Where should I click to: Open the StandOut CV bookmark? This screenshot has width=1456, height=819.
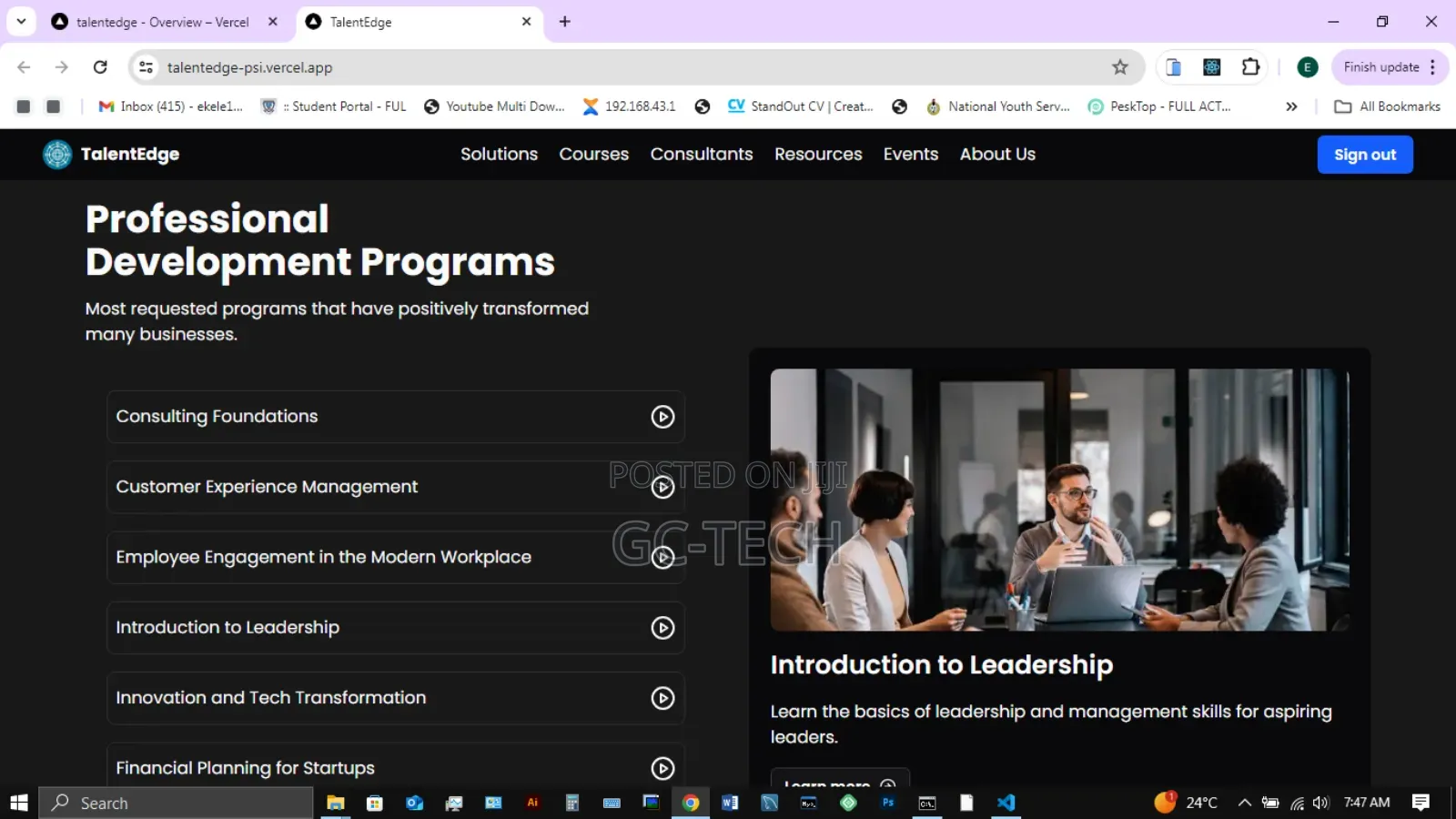(801, 106)
